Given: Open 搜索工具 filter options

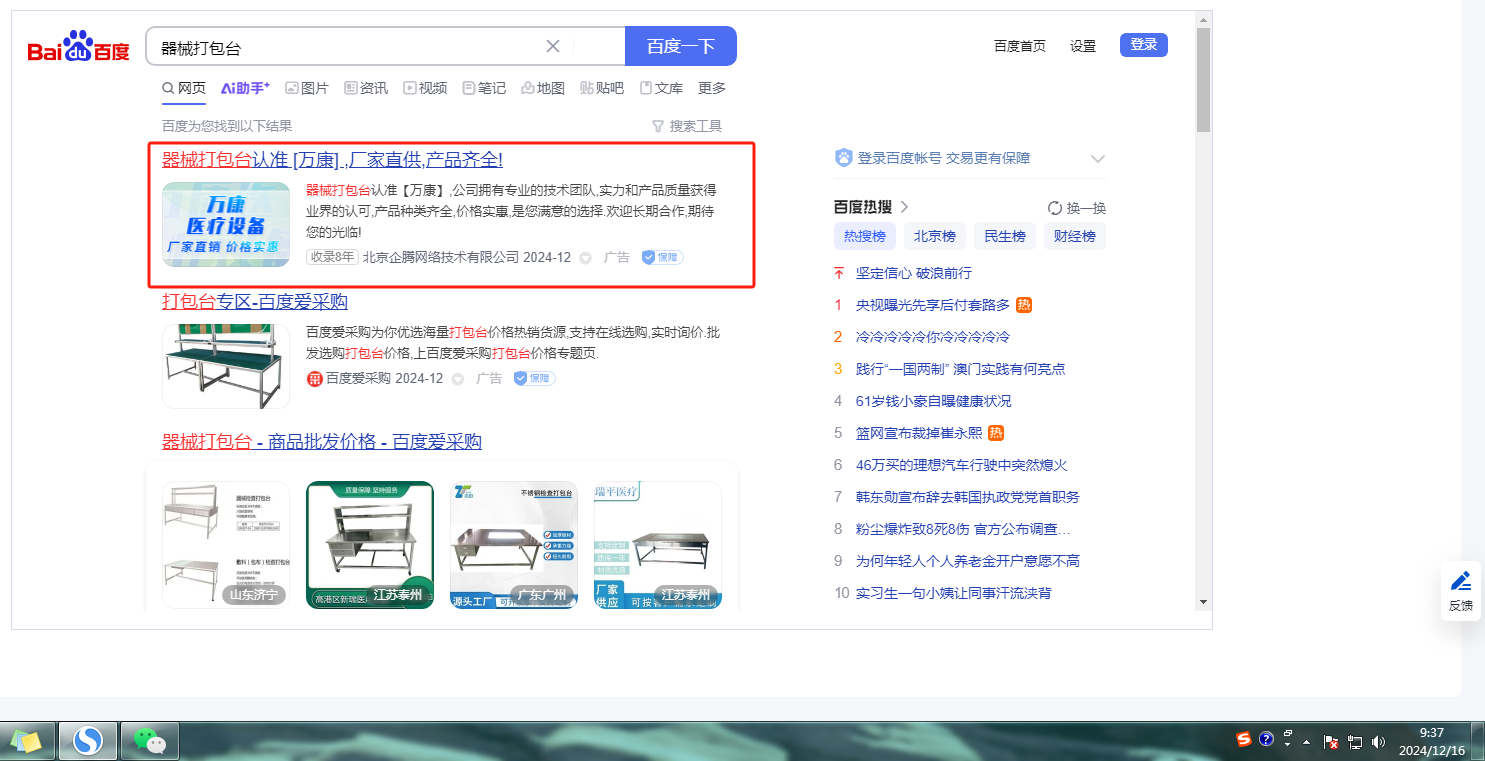Looking at the screenshot, I should click(x=687, y=126).
